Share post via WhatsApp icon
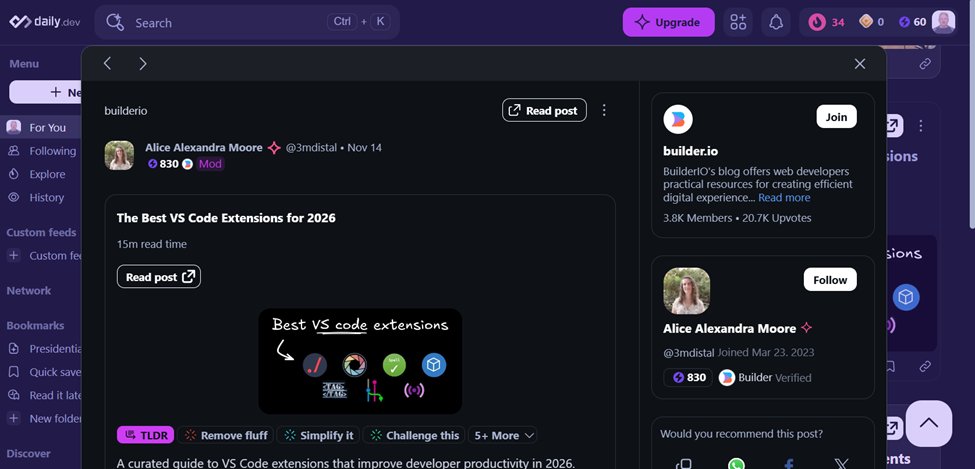Image resolution: width=975 pixels, height=469 pixels. tap(736, 464)
